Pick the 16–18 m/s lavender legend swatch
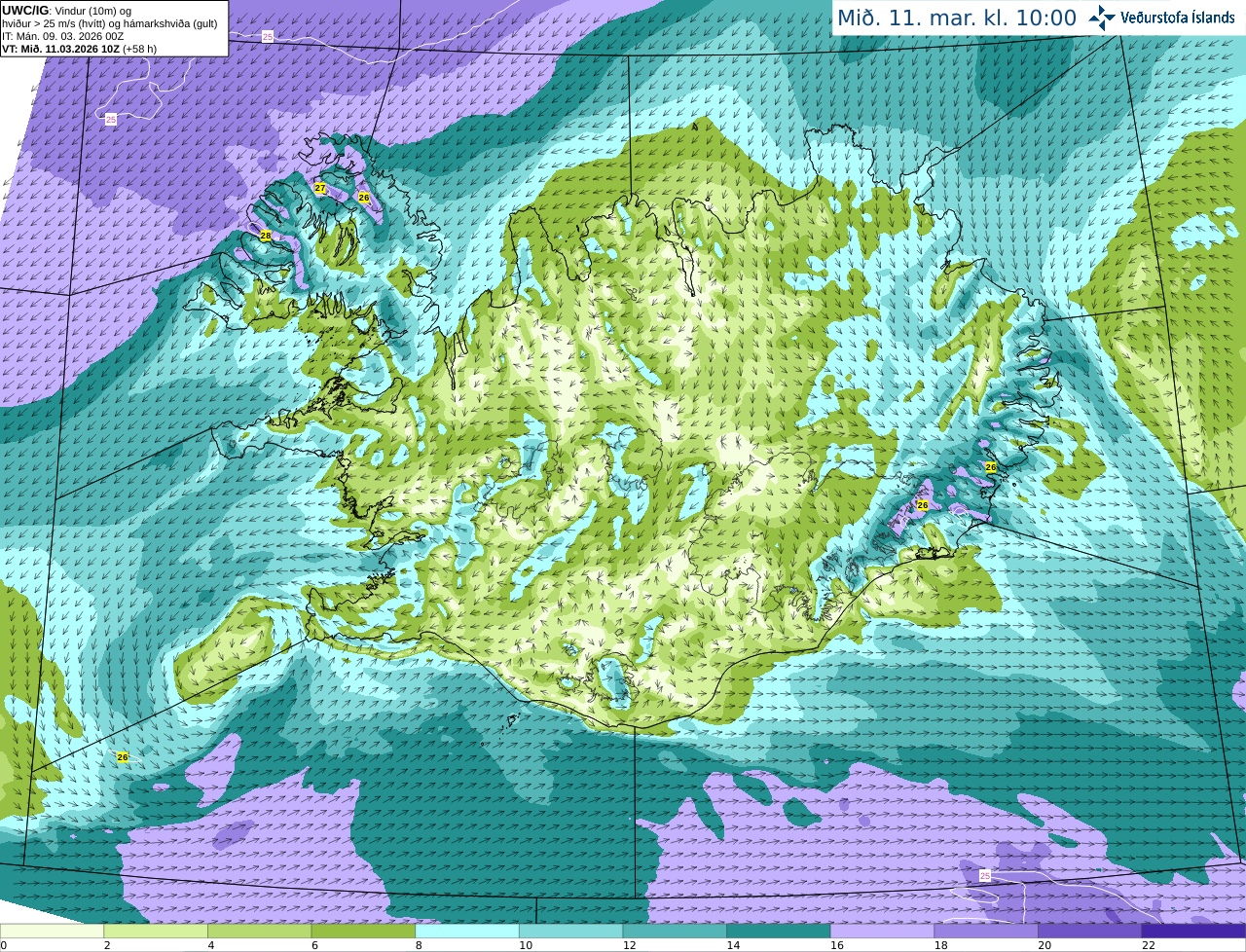 point(882,931)
